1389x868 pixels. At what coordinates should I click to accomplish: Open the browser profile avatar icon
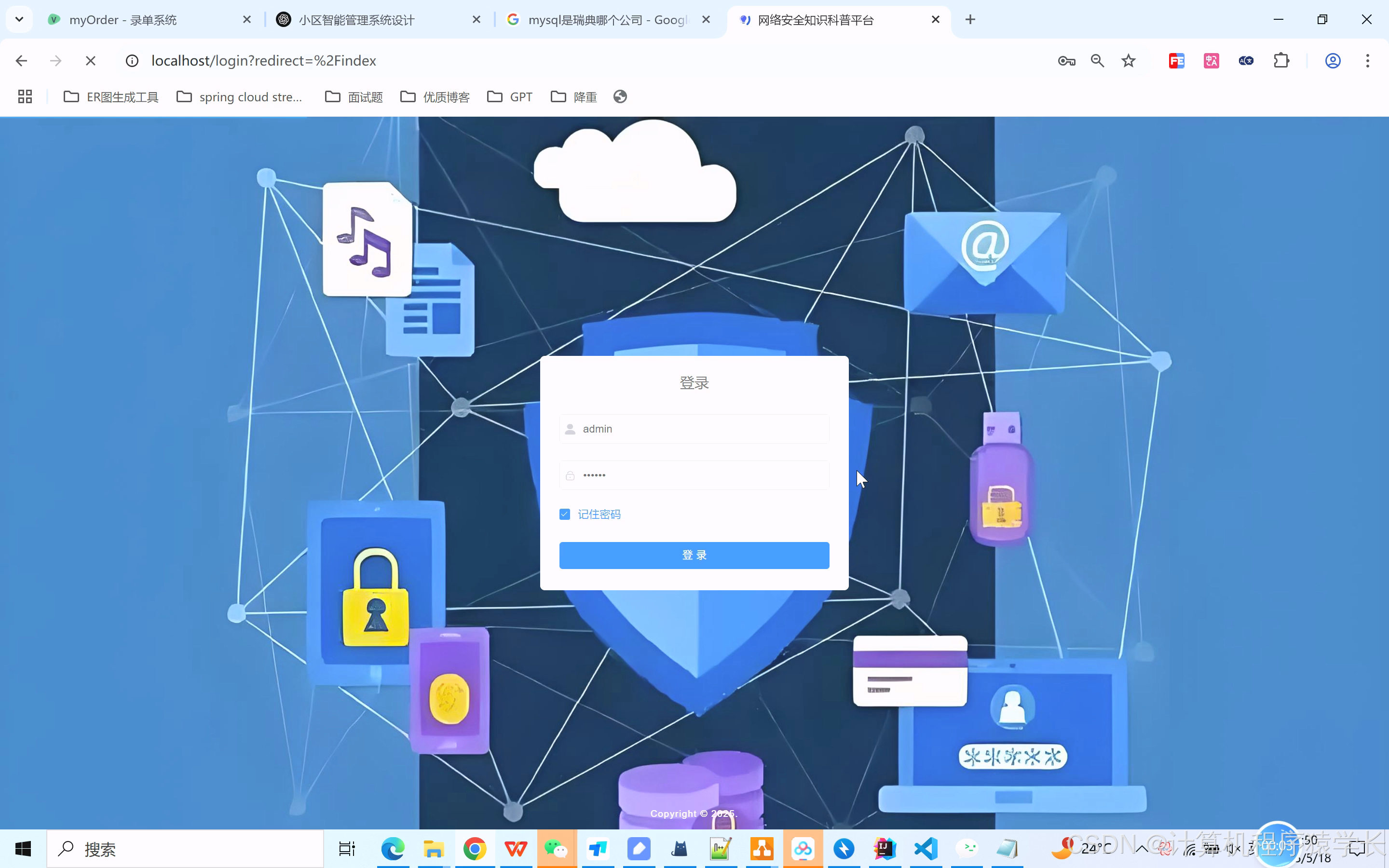1333,61
